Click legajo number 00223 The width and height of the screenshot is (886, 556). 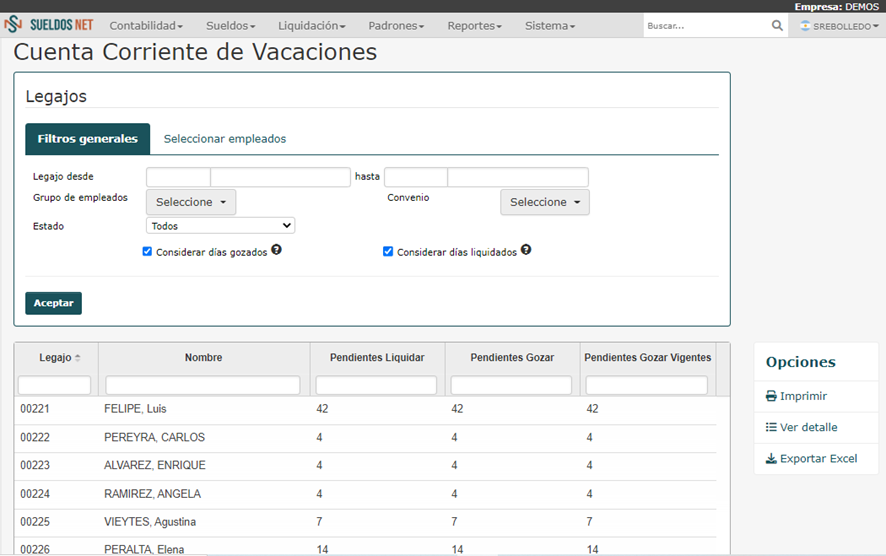35,466
